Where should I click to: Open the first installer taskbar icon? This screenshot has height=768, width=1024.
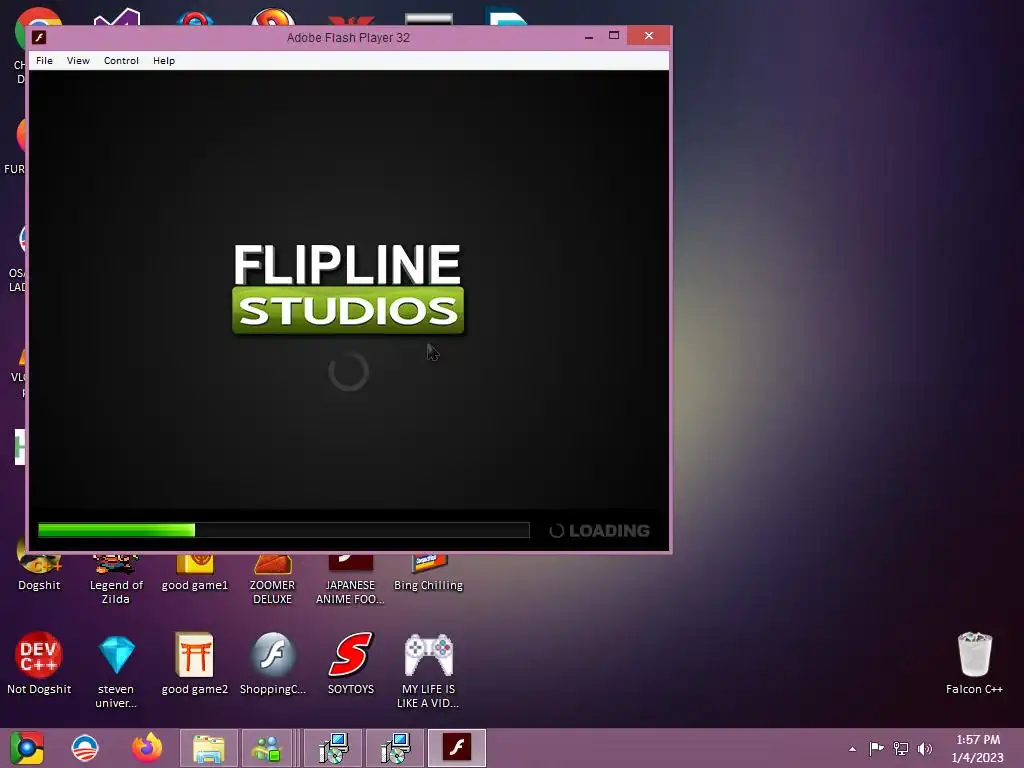pyautogui.click(x=334, y=748)
